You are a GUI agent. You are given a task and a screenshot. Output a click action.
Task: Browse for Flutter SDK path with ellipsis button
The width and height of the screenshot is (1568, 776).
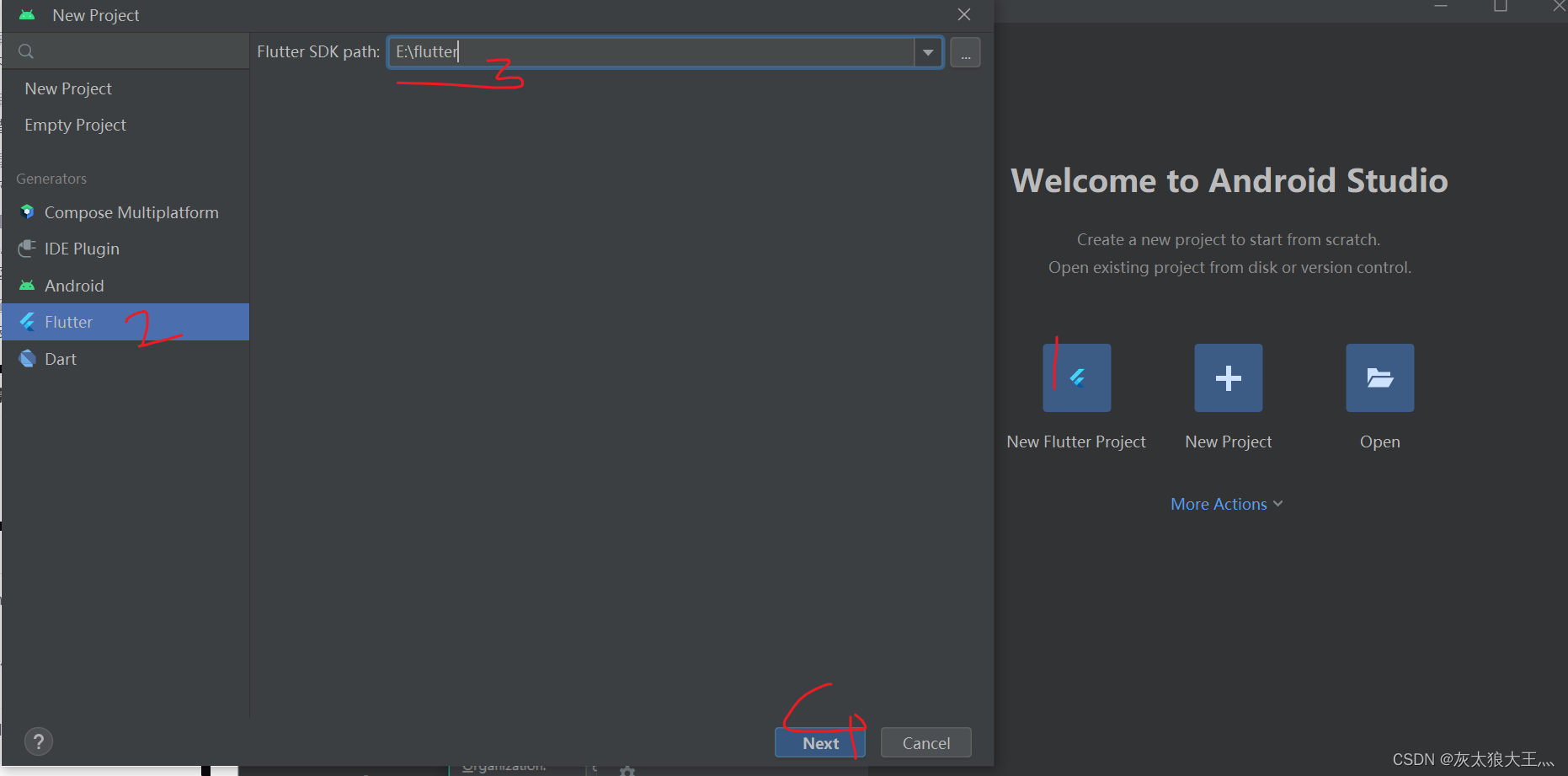[x=965, y=52]
